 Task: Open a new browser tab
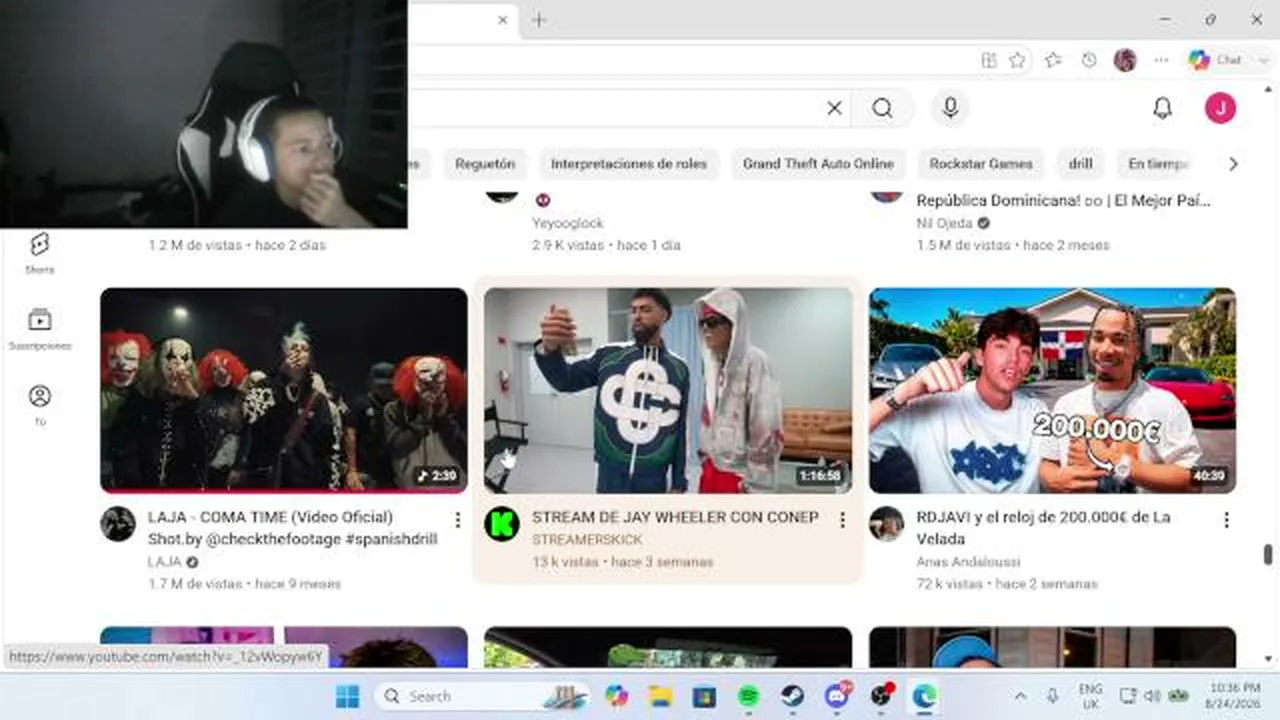(x=539, y=20)
